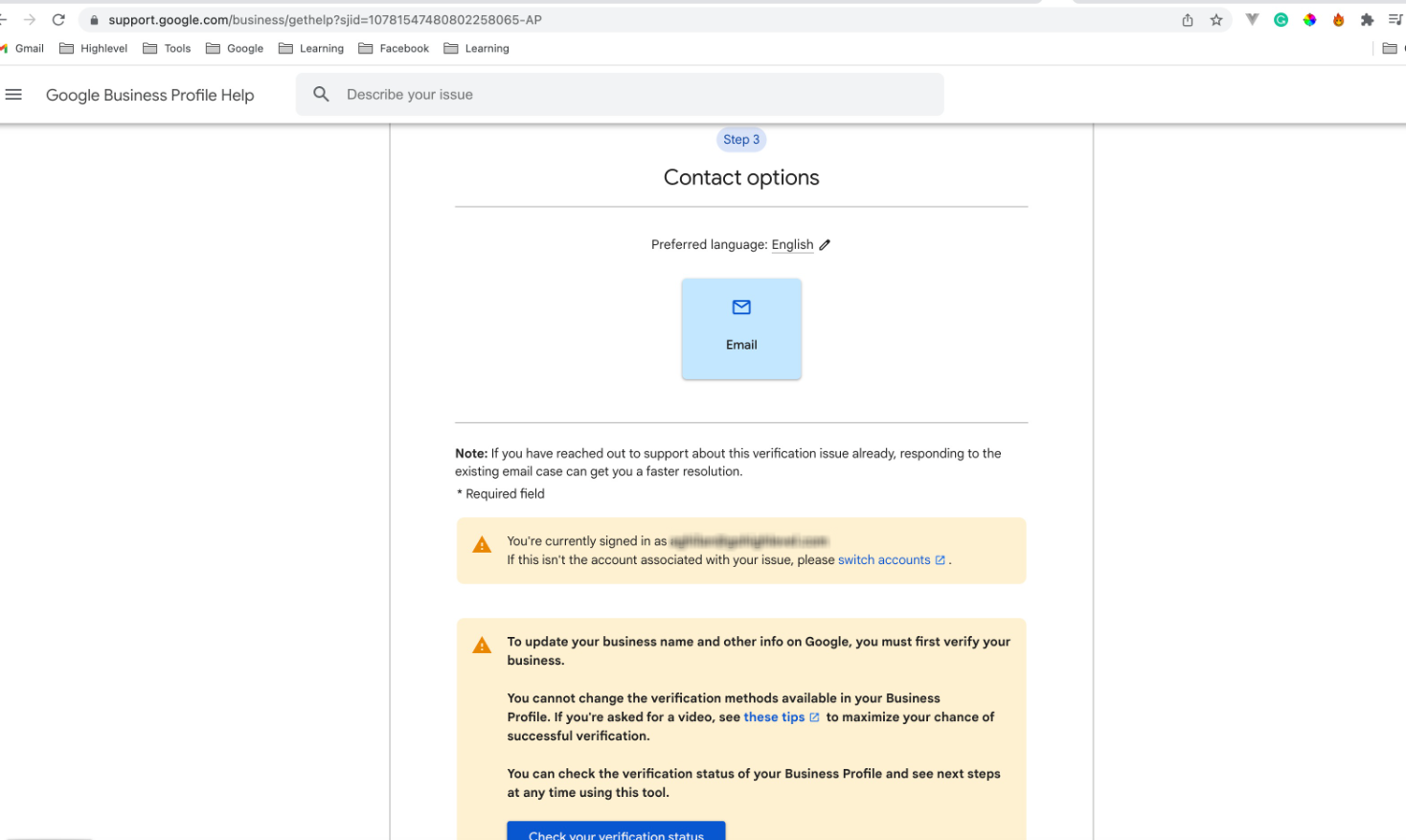Screen dimensions: 1406x840
Task: Select the Email contact option
Action: [x=741, y=329]
